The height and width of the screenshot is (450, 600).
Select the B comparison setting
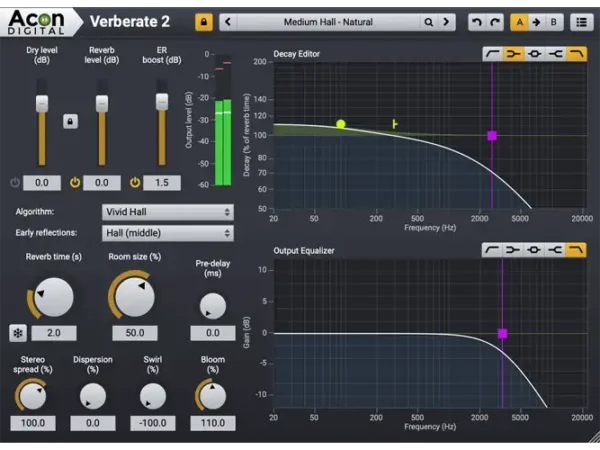(x=554, y=22)
